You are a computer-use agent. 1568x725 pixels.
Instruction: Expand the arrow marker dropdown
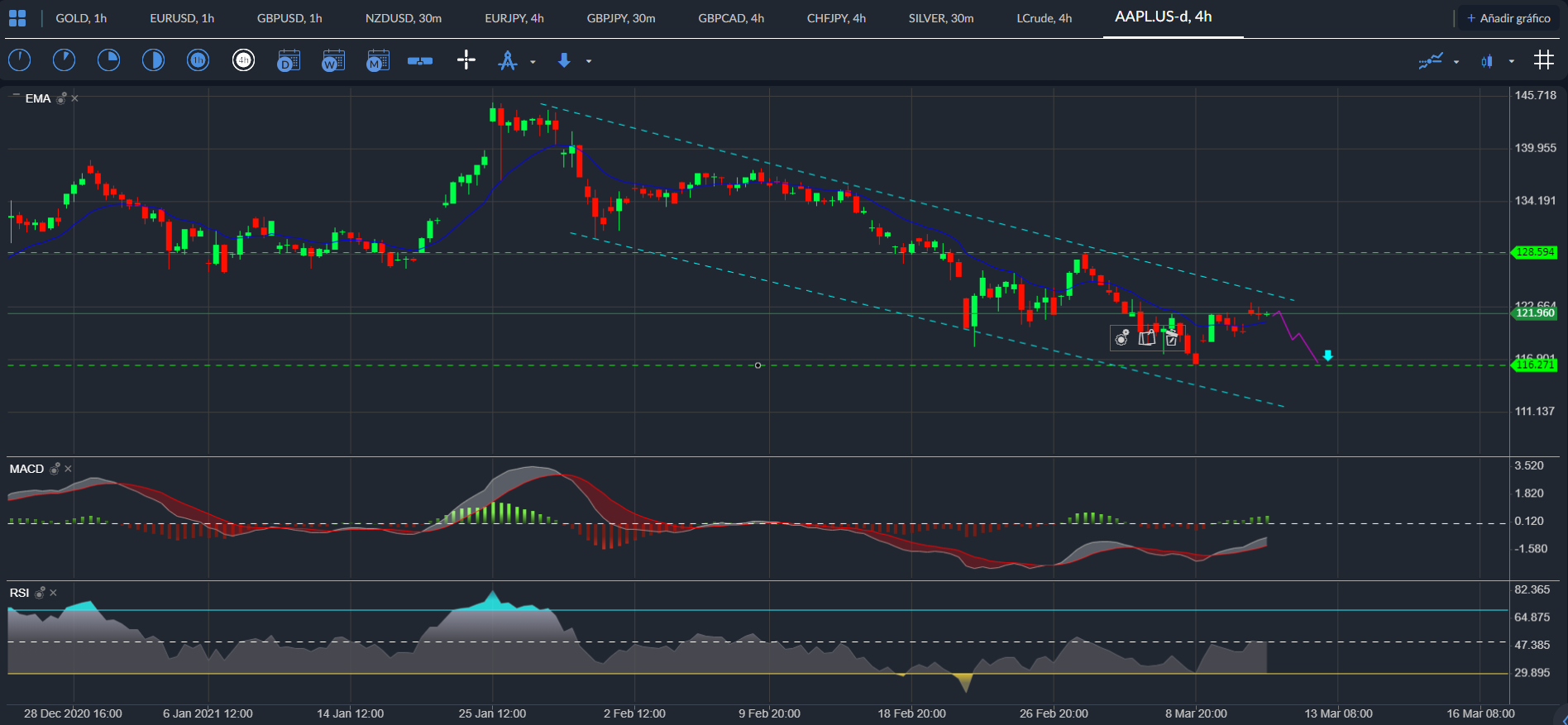click(x=589, y=62)
